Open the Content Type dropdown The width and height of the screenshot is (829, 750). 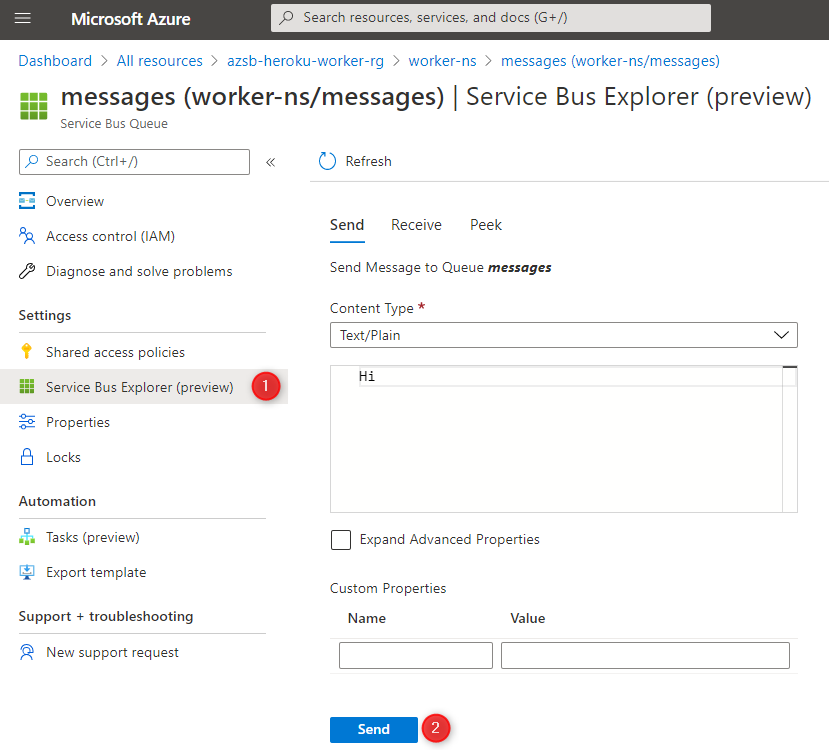[x=563, y=335]
